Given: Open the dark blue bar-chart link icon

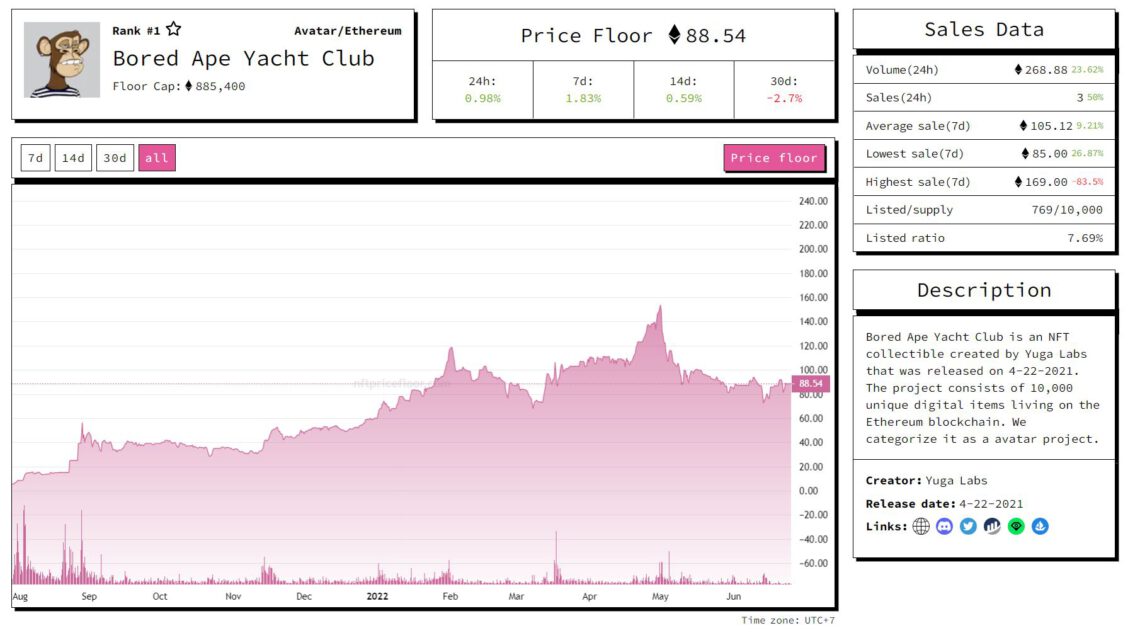Looking at the screenshot, I should point(992,526).
